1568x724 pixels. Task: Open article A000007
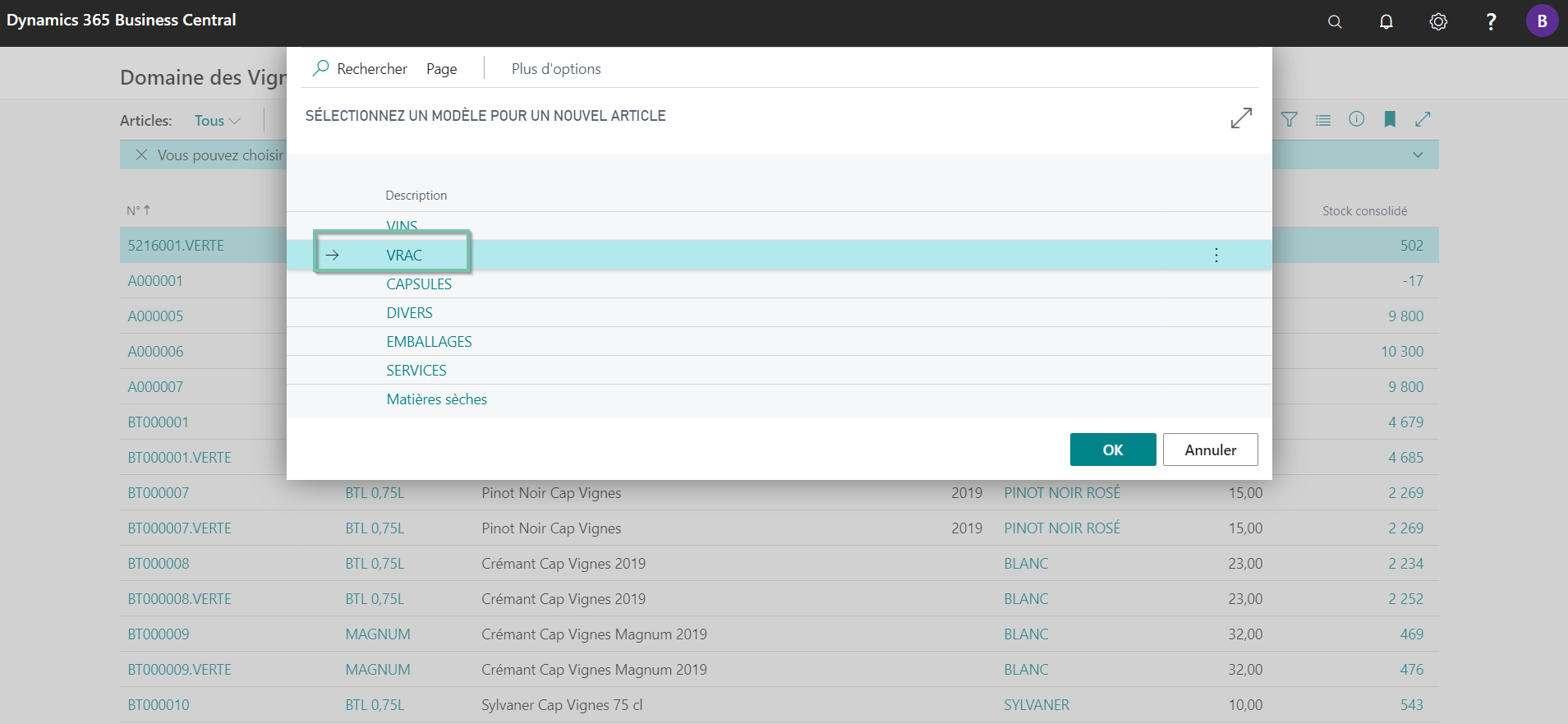point(155,387)
